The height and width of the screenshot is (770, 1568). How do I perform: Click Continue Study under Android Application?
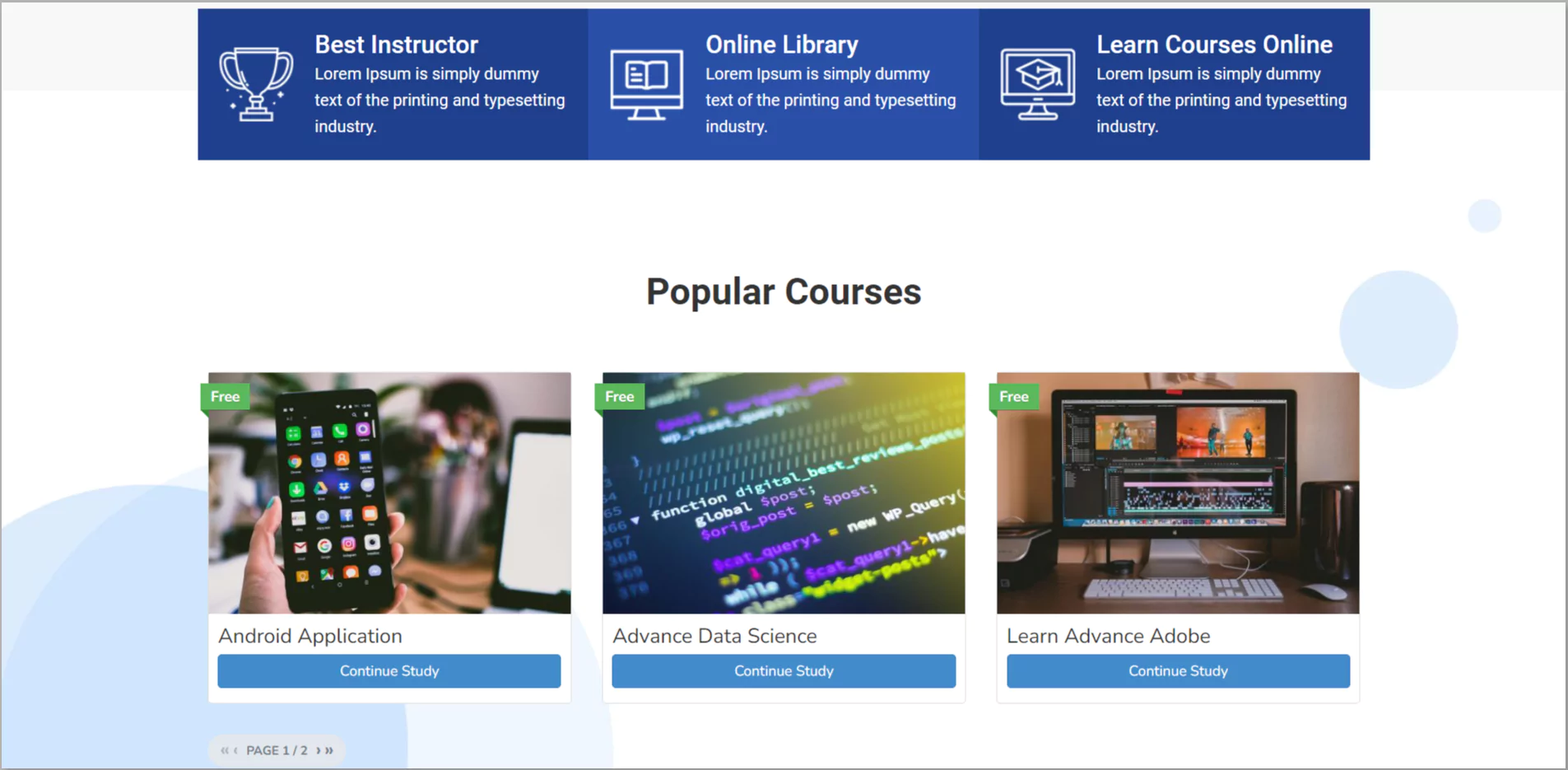coord(389,671)
